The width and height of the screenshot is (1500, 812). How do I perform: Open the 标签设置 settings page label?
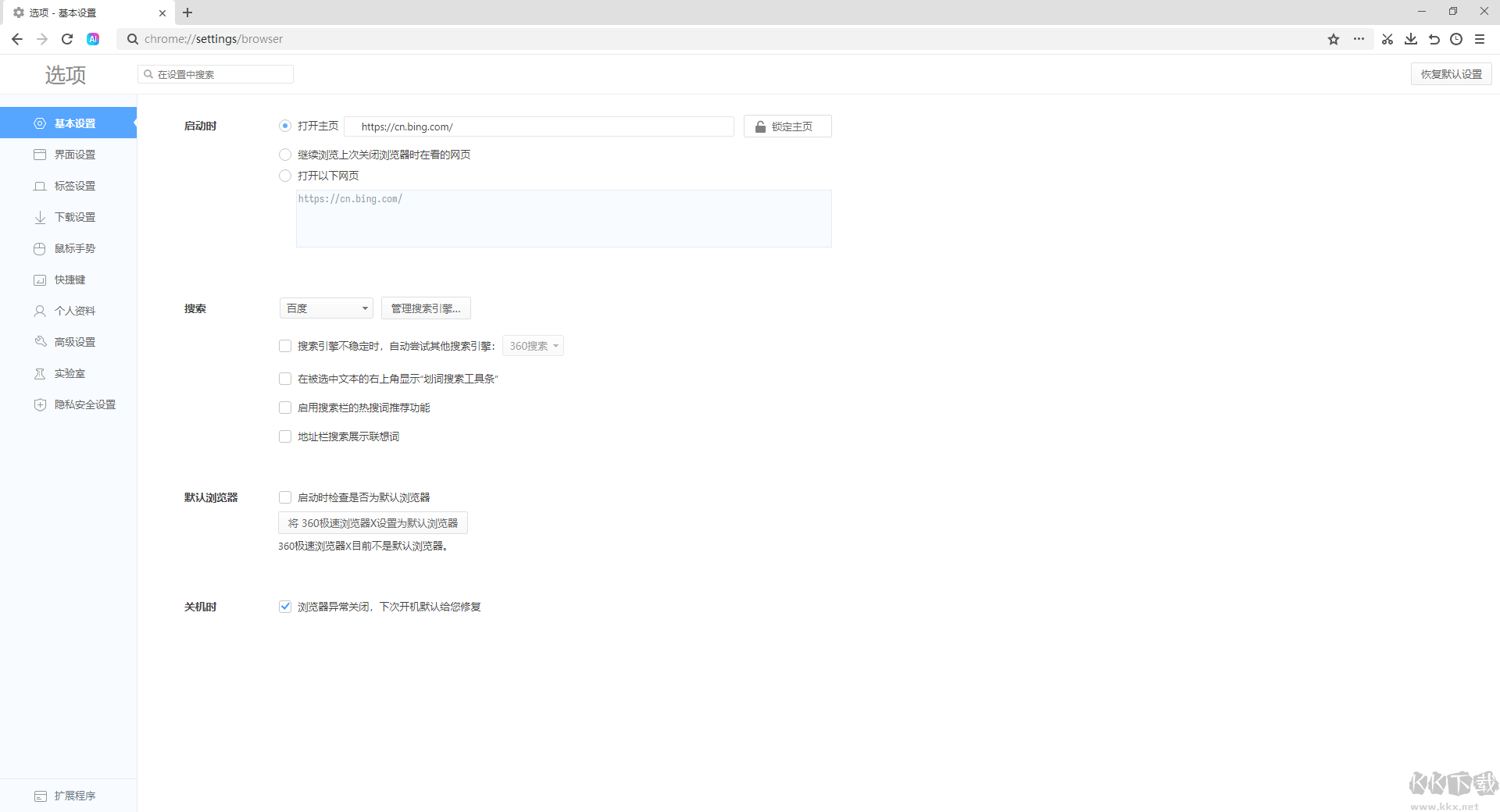(75, 186)
